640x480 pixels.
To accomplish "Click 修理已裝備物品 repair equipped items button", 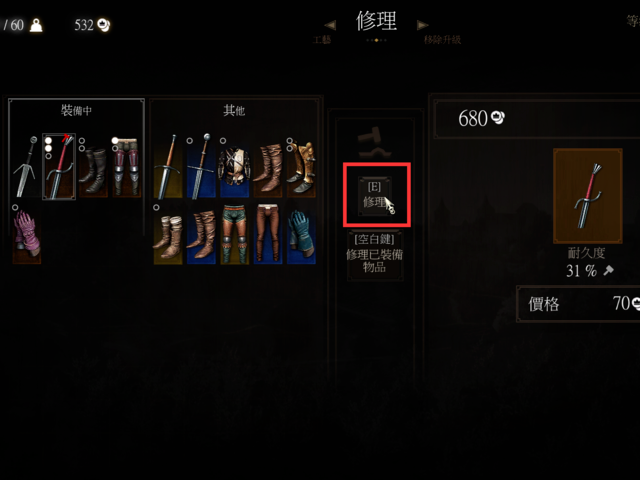I will (x=375, y=255).
